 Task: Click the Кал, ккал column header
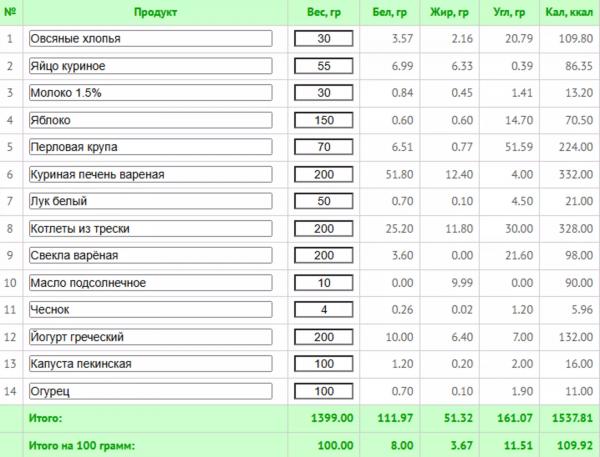tap(569, 12)
